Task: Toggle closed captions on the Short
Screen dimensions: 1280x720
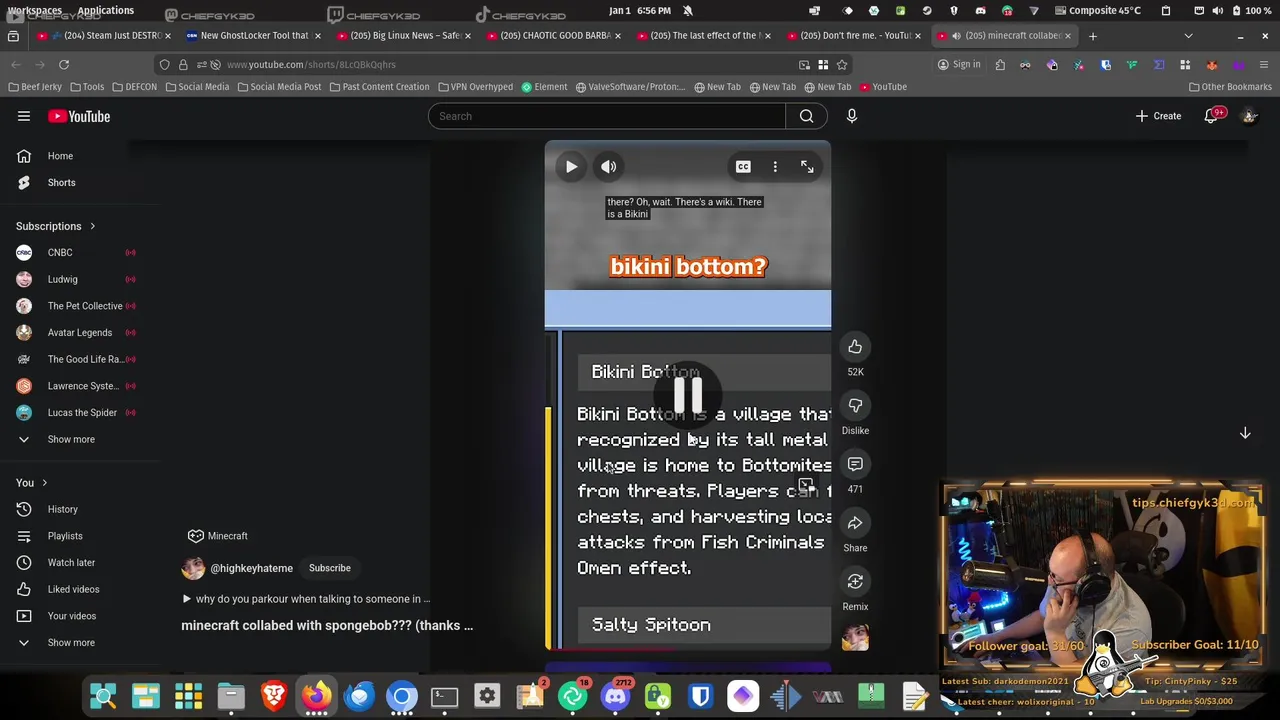Action: tap(743, 167)
